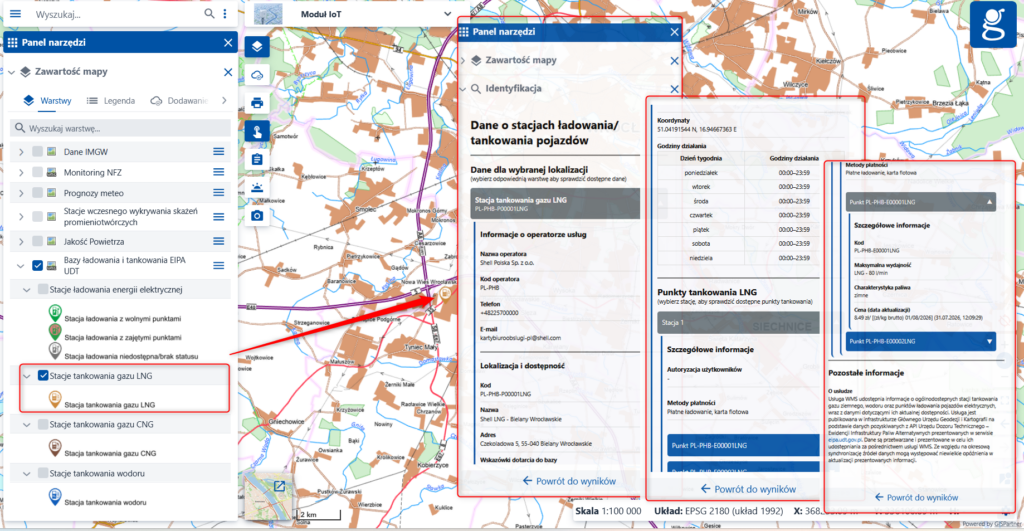Expand the Monitoring NFZ layer group
Viewport: 1024px width, 531px height.
[x=21, y=172]
